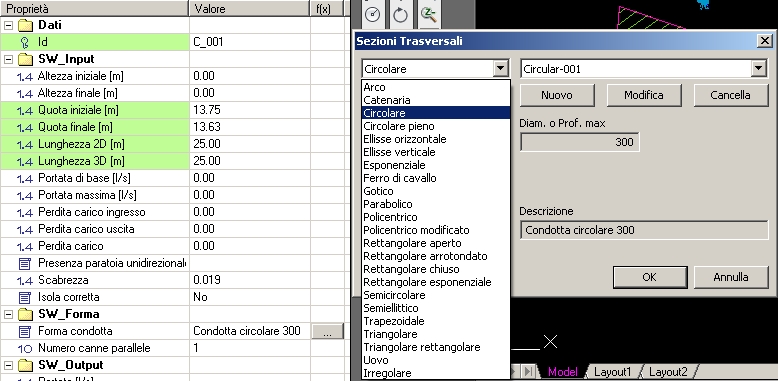Choose Catenaria from the section list
Screen dimensions: 778x381
point(436,100)
